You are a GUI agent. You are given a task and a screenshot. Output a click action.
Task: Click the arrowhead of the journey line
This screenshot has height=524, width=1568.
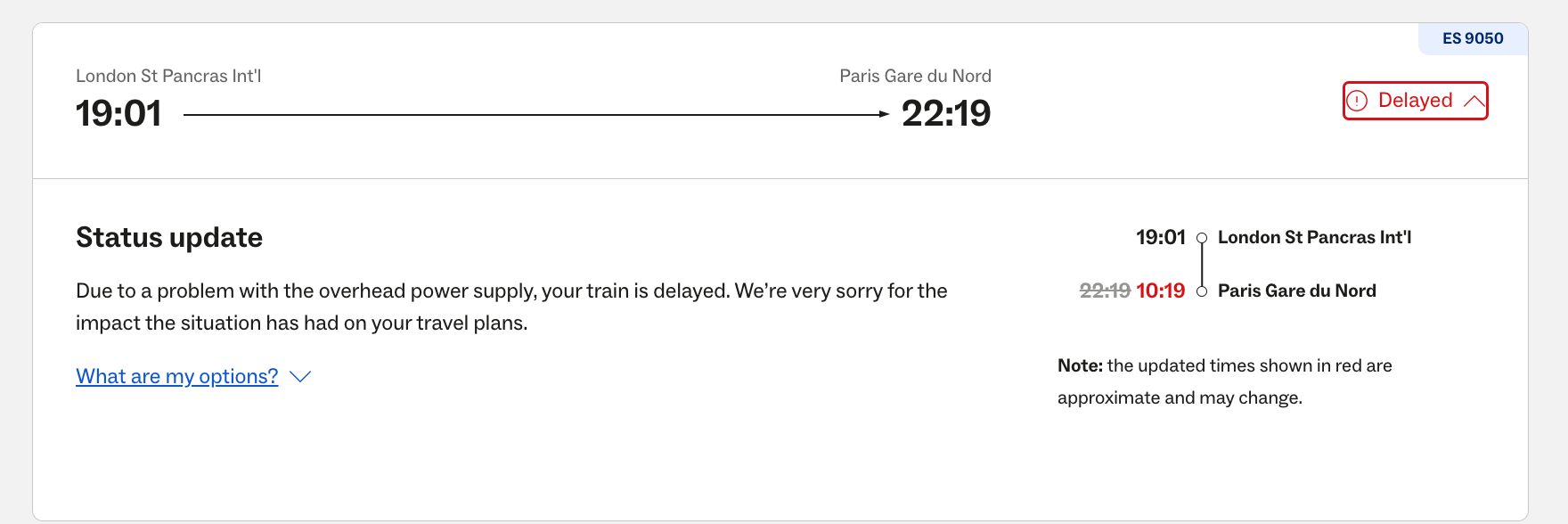pos(883,114)
